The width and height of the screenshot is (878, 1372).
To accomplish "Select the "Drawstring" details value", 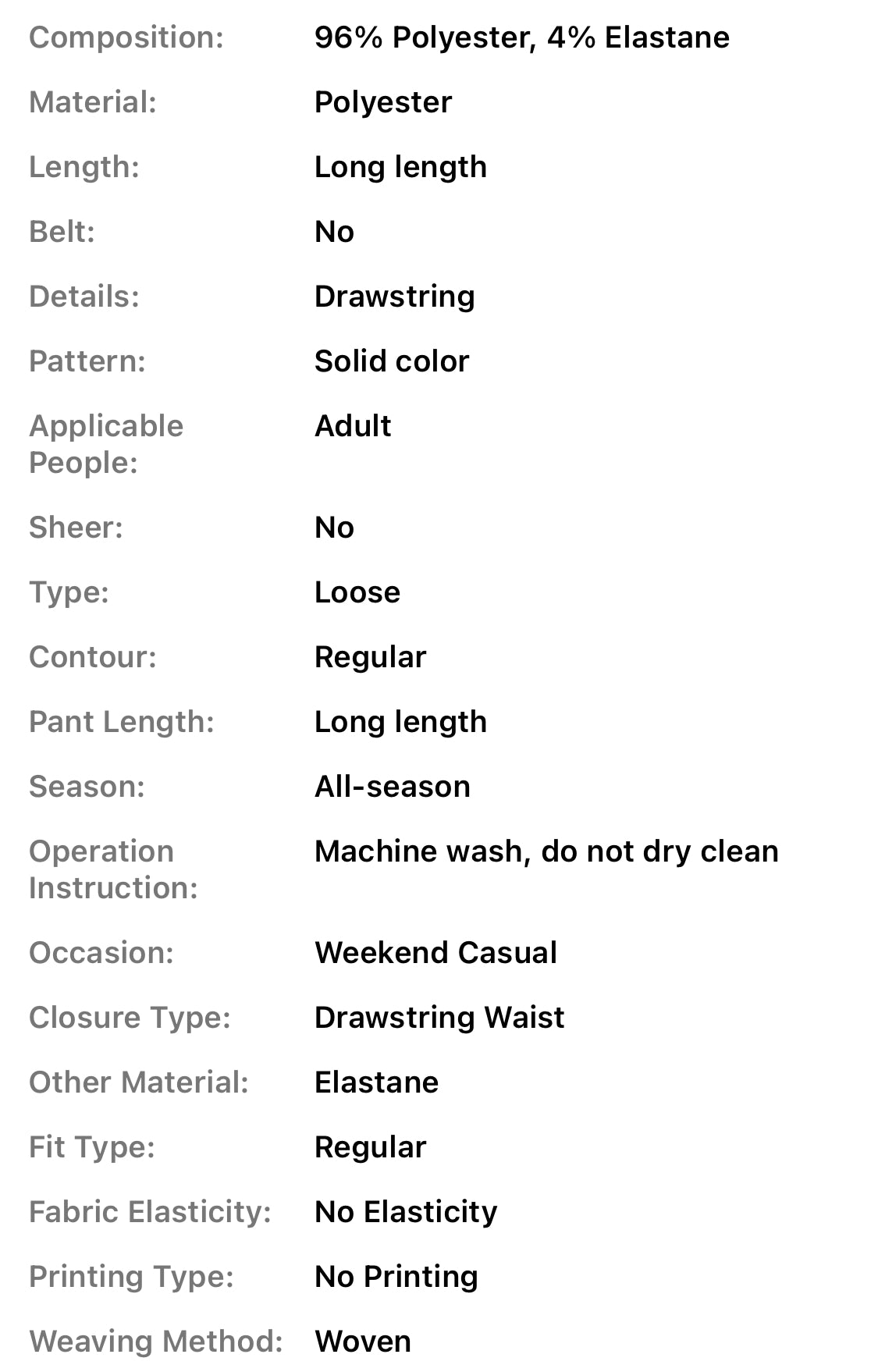I will point(394,297).
